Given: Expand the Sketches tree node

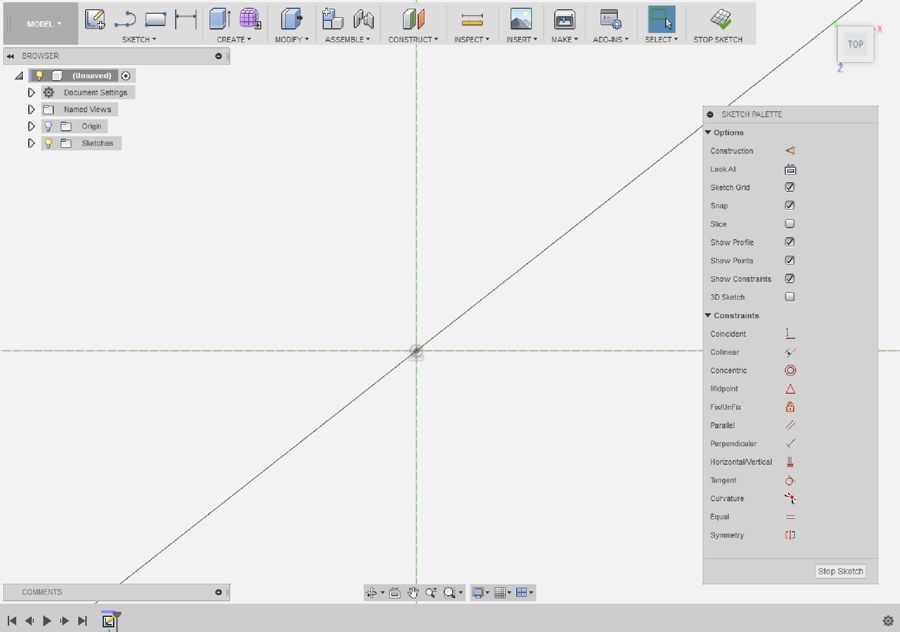Looking at the screenshot, I should point(31,143).
